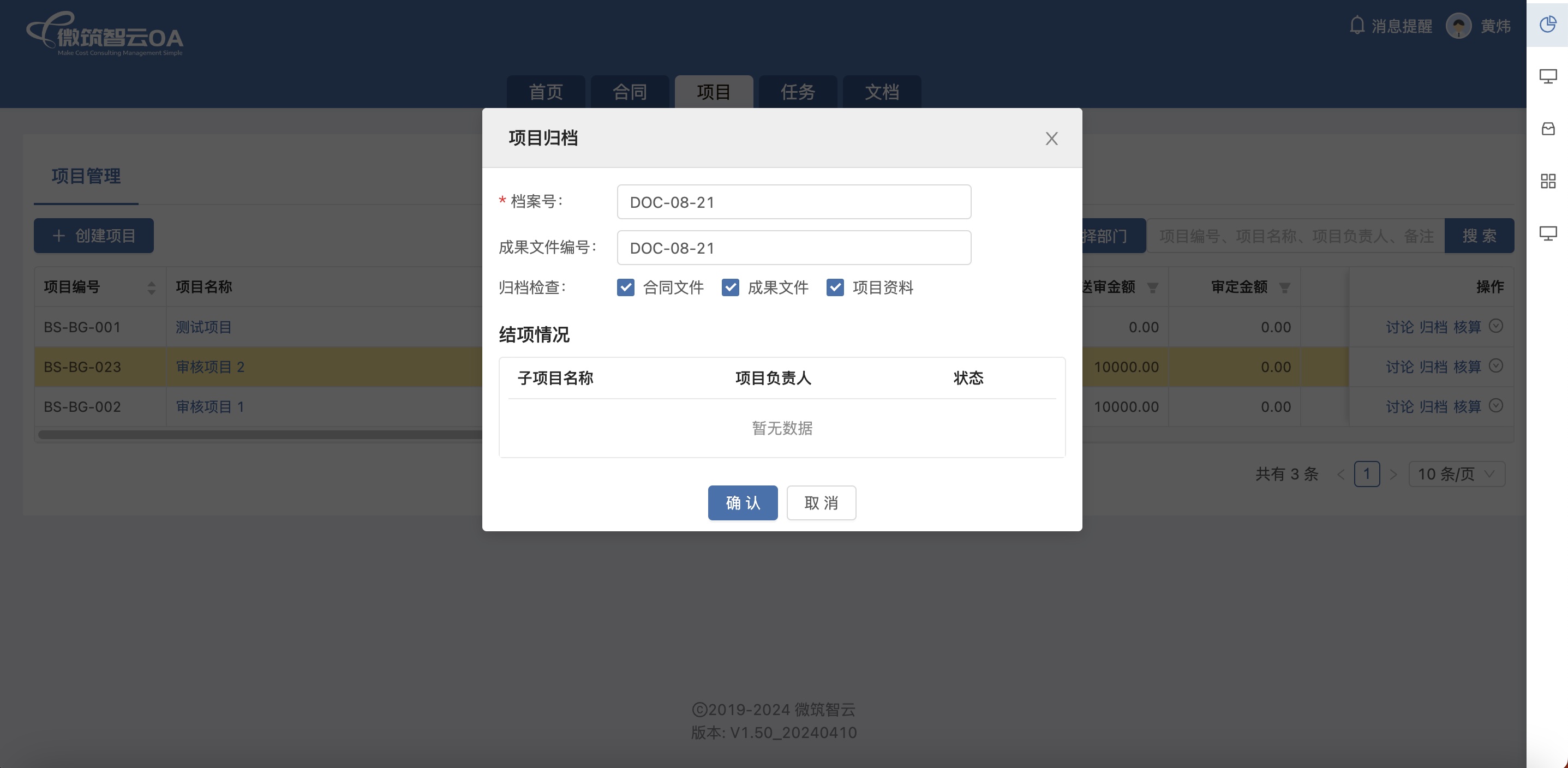Sort by 项目编号 column arrows
This screenshot has height=768, width=1568.
pos(152,287)
